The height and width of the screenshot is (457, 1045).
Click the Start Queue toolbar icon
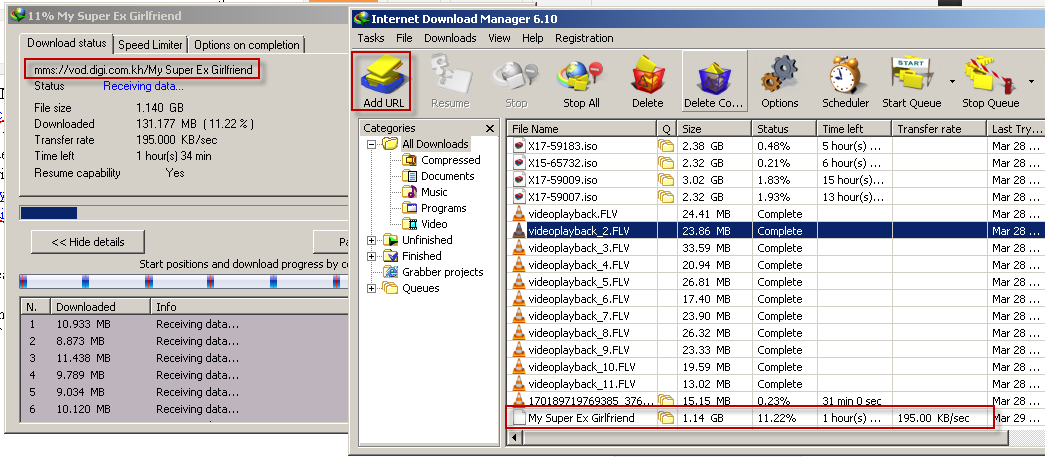point(911,81)
